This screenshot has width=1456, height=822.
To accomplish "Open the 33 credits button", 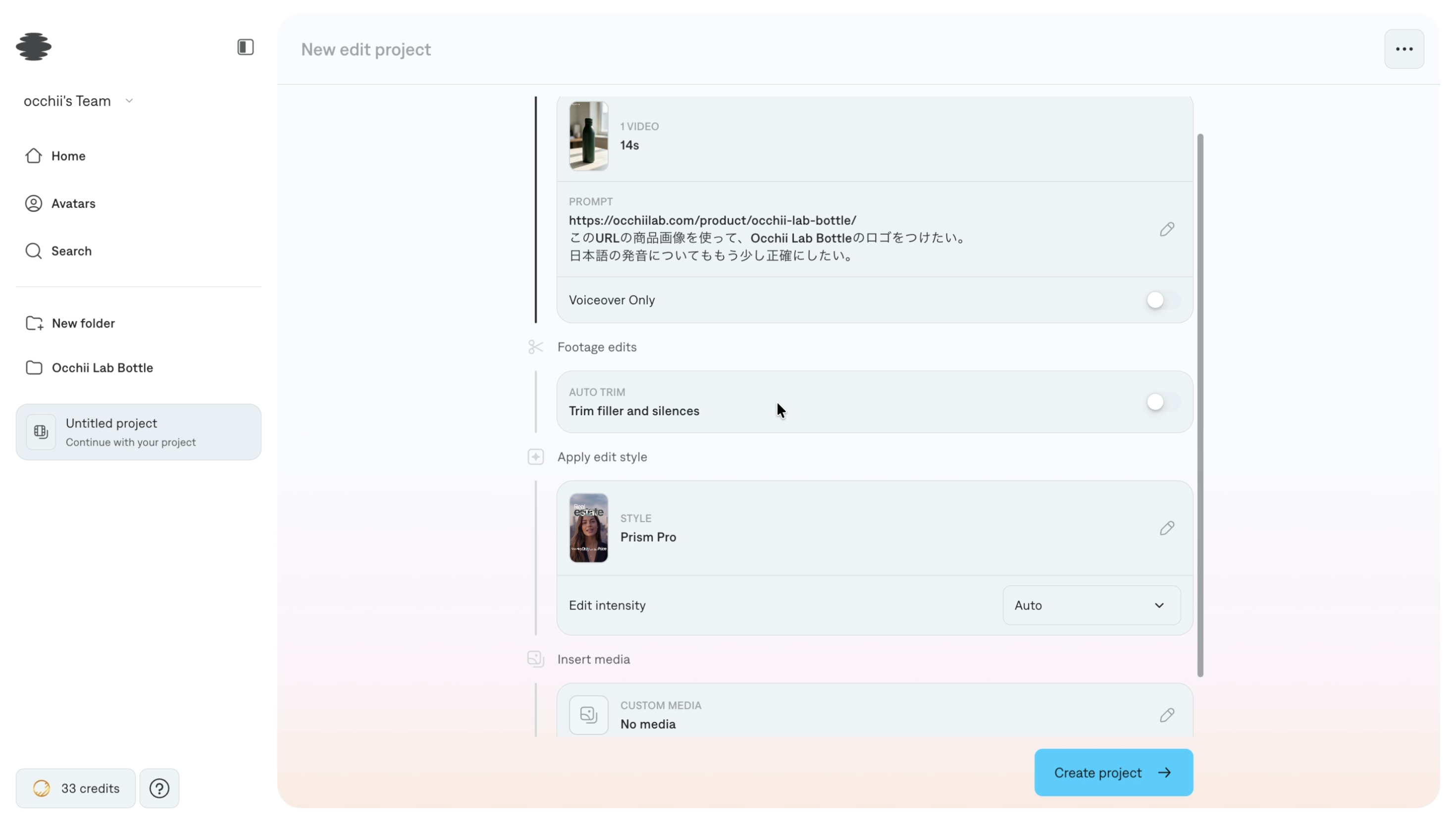I will (x=76, y=788).
